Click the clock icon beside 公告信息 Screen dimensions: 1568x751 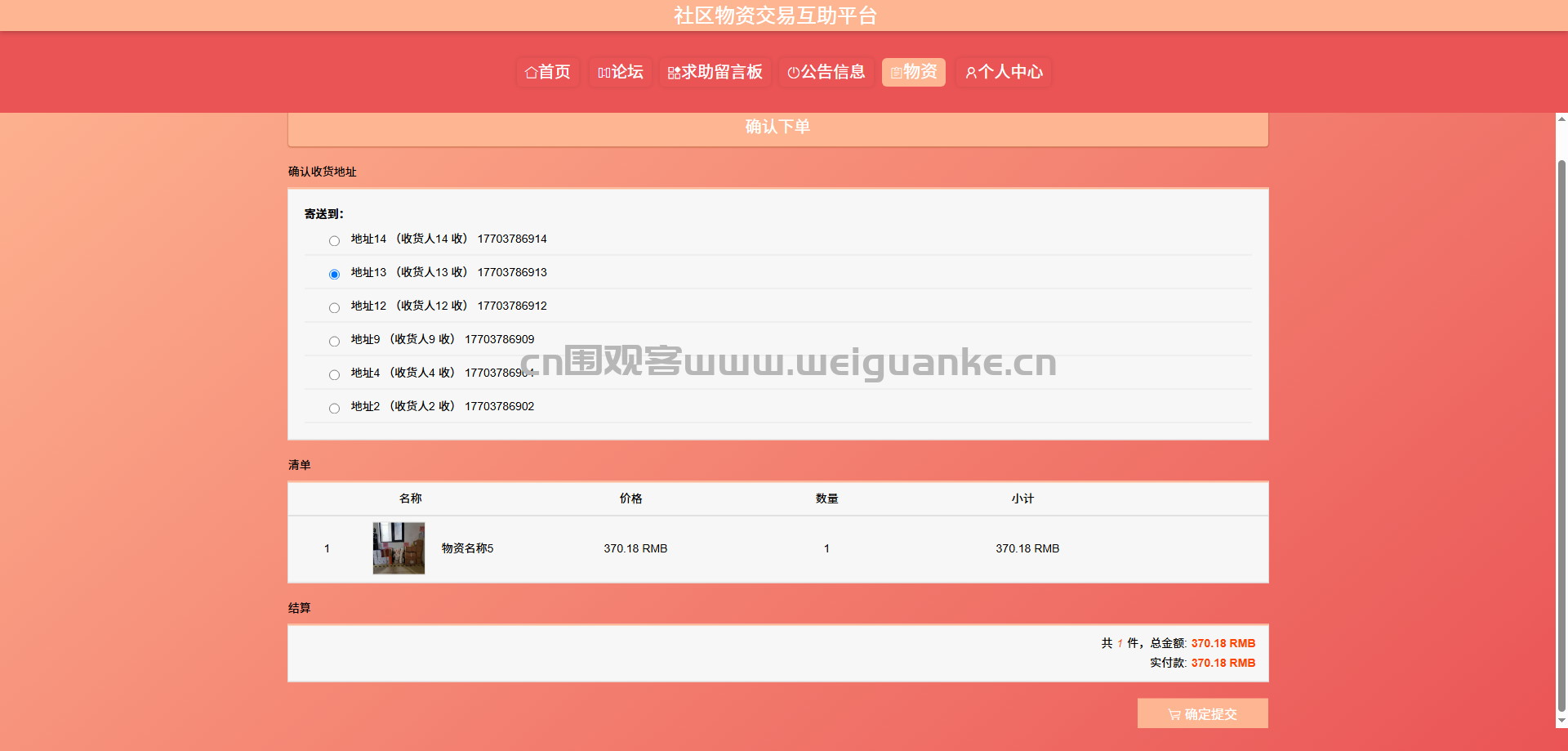click(x=793, y=73)
